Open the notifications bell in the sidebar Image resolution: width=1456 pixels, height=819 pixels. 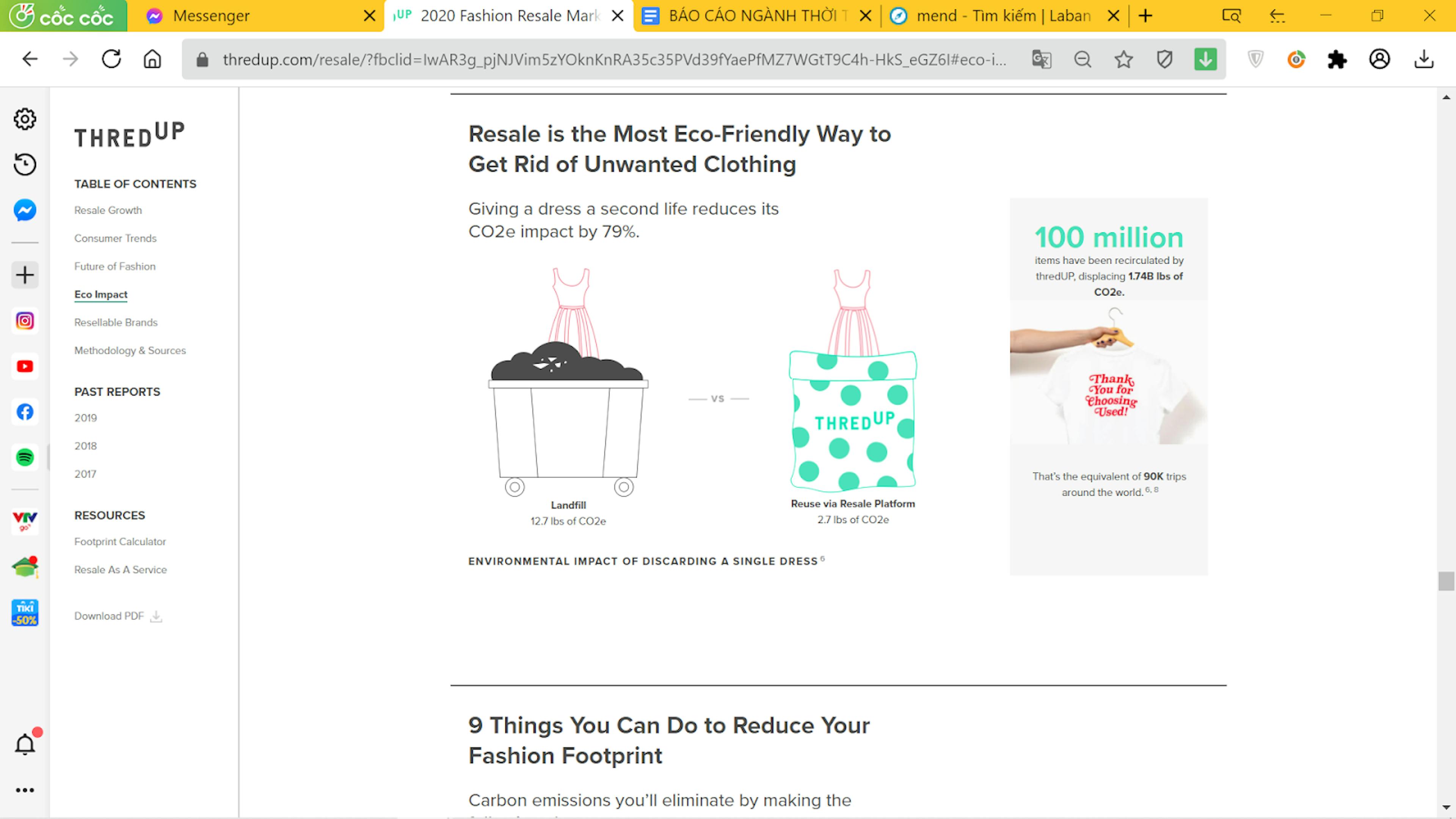[25, 744]
